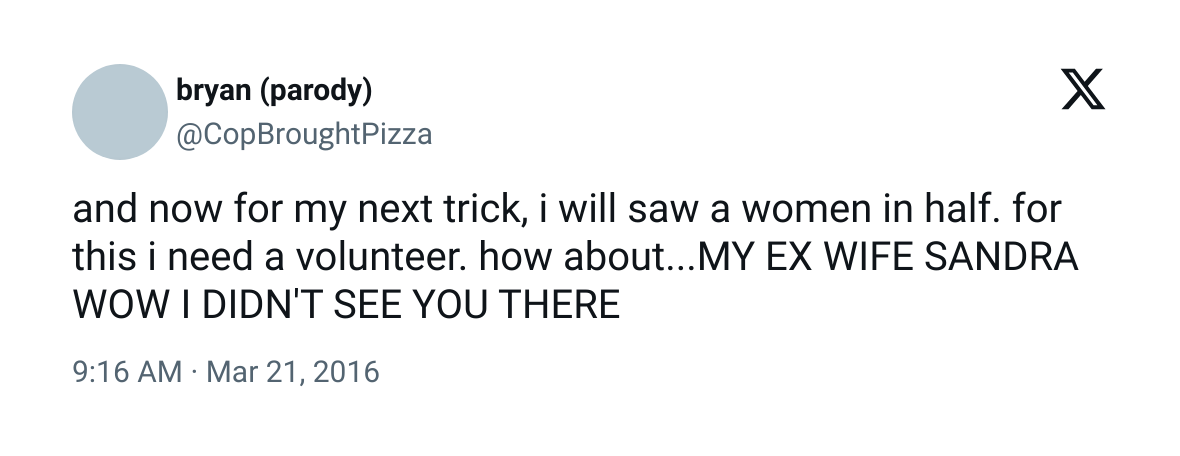
Task: Click the X logo icon
Action: click(x=1083, y=89)
